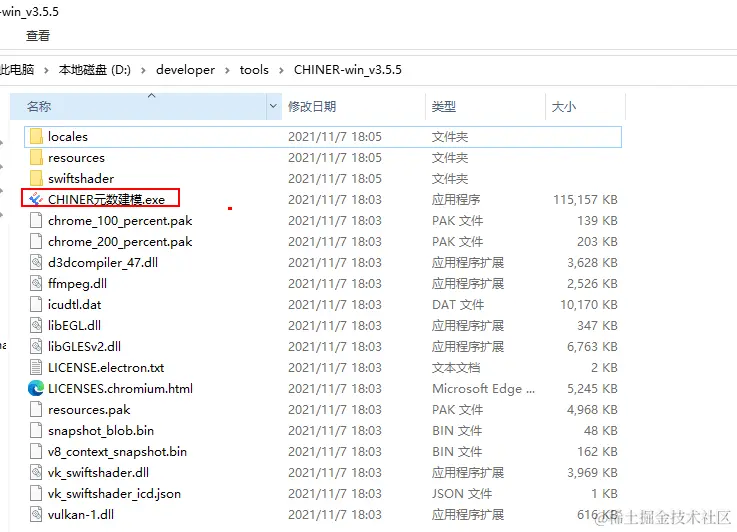The height and width of the screenshot is (532, 737).
Task: Select the libGLESv2.dll file name
Action: coord(84,346)
